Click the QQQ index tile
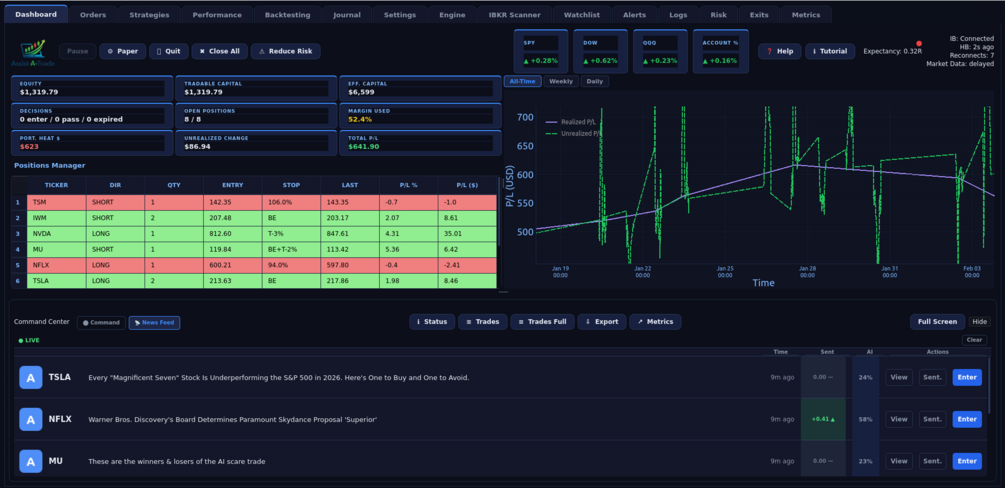The width and height of the screenshot is (1005, 488). pyautogui.click(x=660, y=51)
